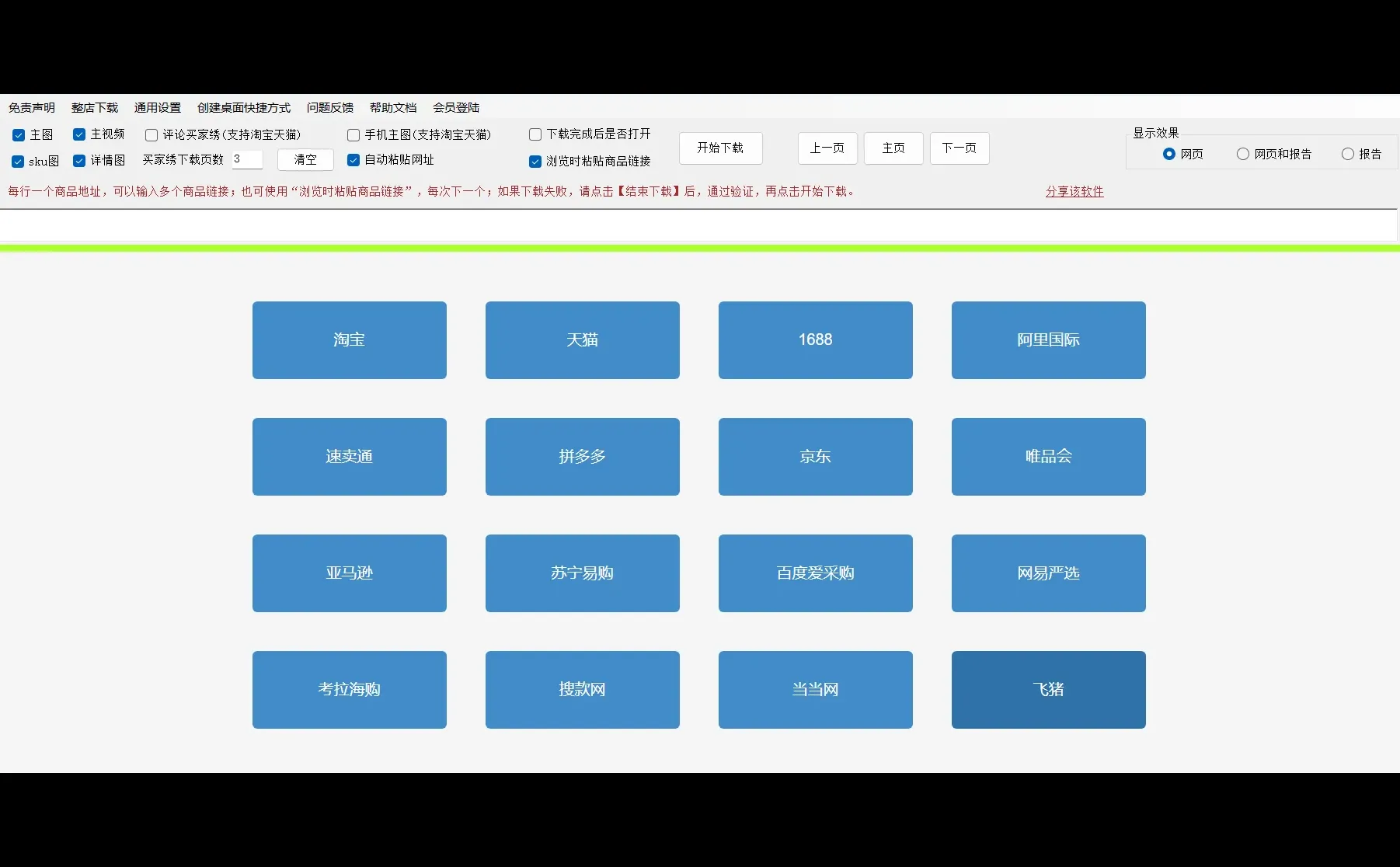This screenshot has height=867, width=1400.
Task: Open the 飞猪 platform tile
Action: [1048, 689]
